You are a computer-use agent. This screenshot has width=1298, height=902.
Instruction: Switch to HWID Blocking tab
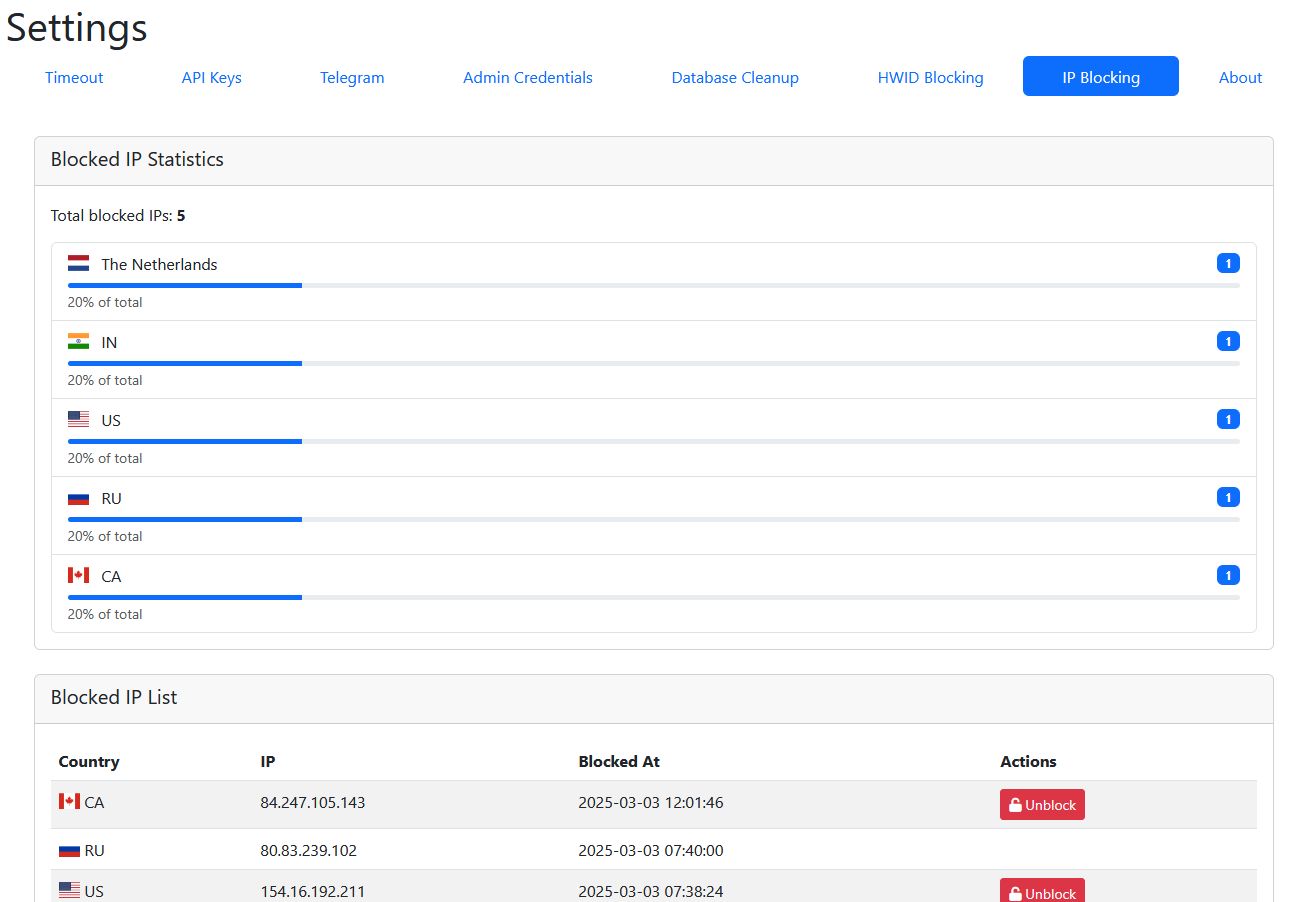coord(930,77)
